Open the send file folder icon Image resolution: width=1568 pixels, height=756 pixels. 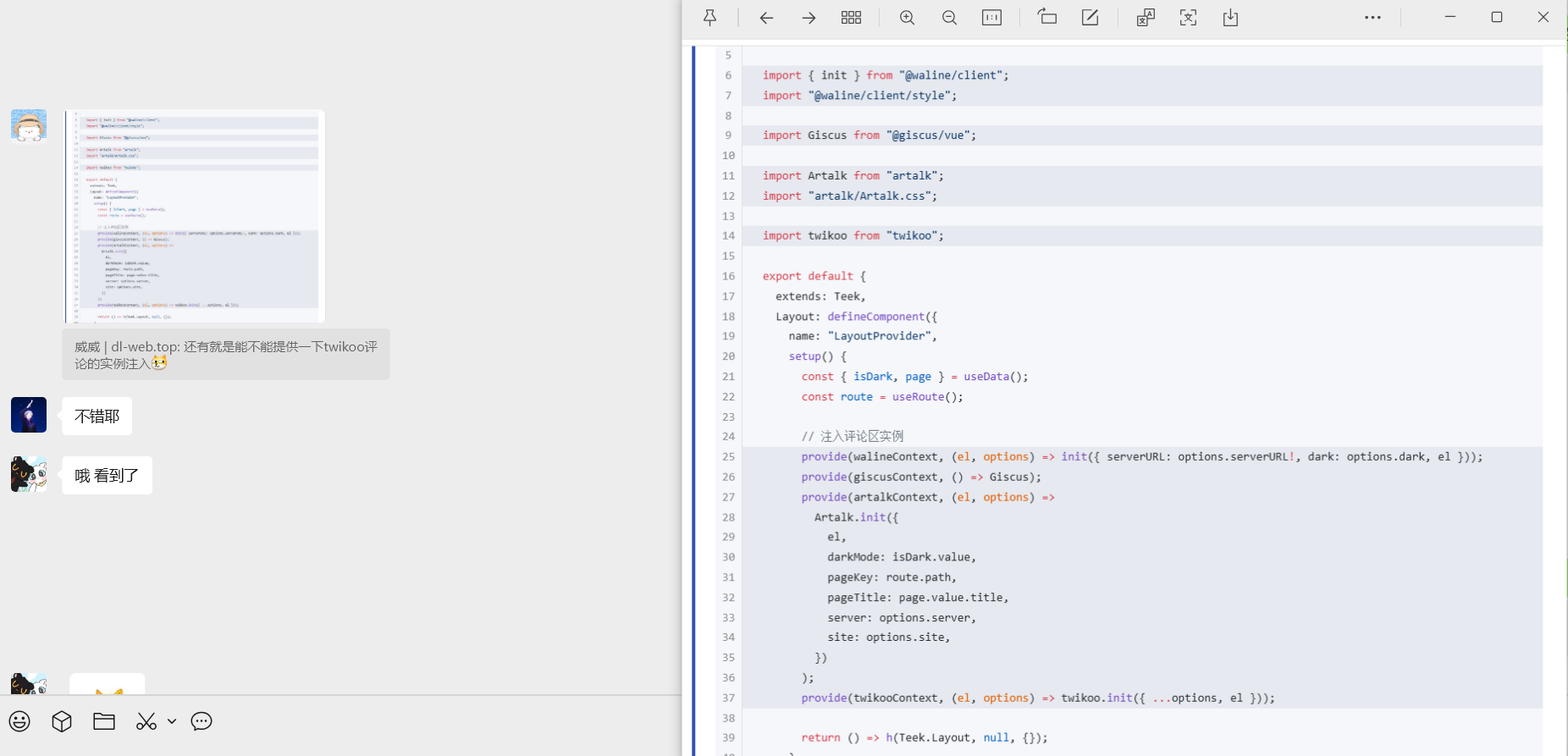104,721
